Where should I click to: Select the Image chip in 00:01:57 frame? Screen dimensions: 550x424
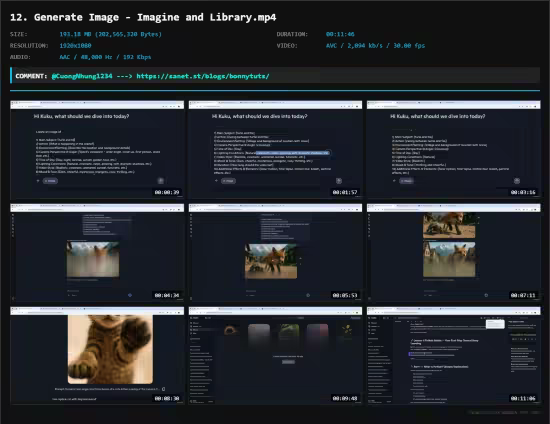(x=229, y=181)
